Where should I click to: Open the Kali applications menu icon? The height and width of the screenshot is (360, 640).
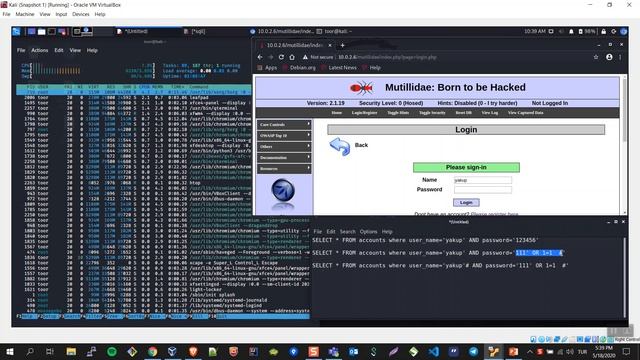click(16, 31)
